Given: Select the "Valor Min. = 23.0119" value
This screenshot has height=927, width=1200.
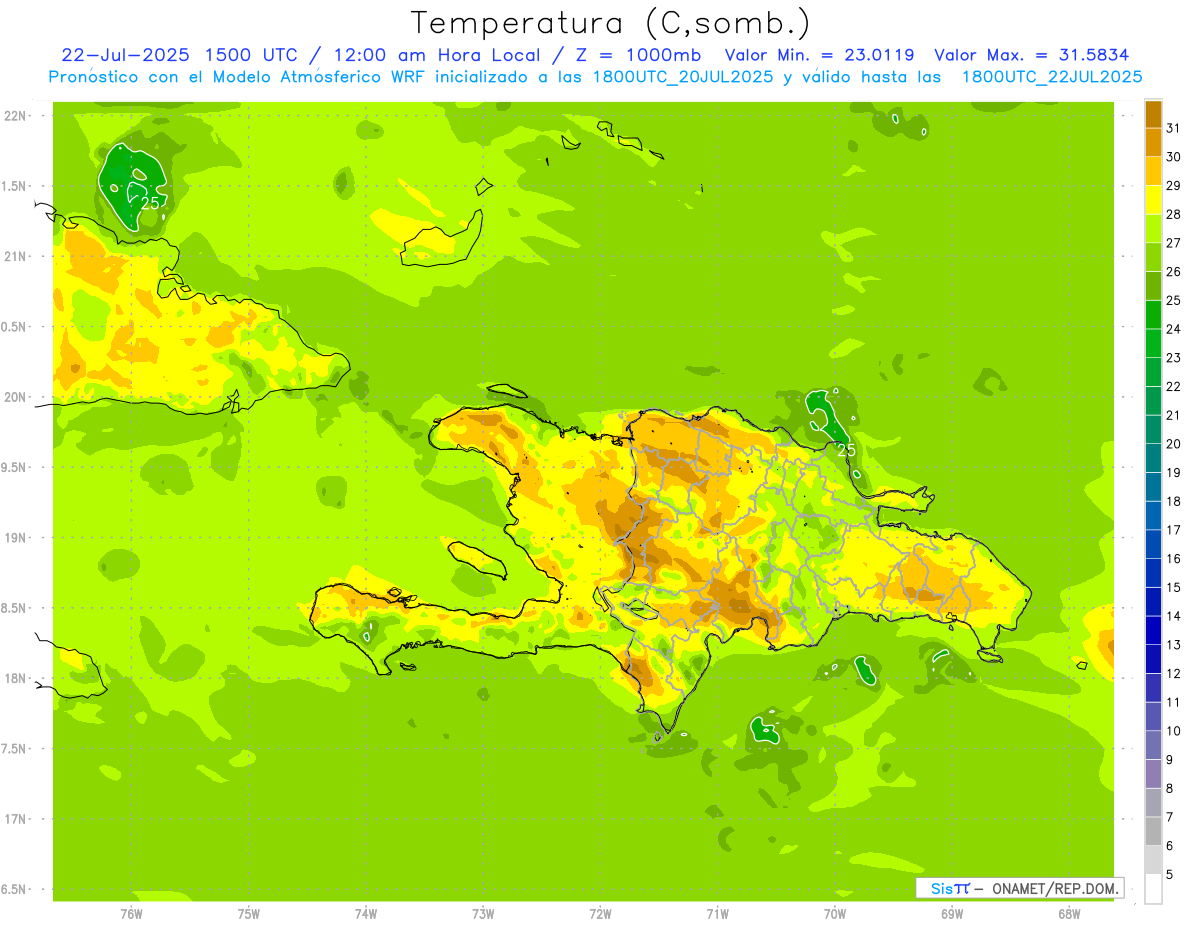Looking at the screenshot, I should tap(819, 55).
